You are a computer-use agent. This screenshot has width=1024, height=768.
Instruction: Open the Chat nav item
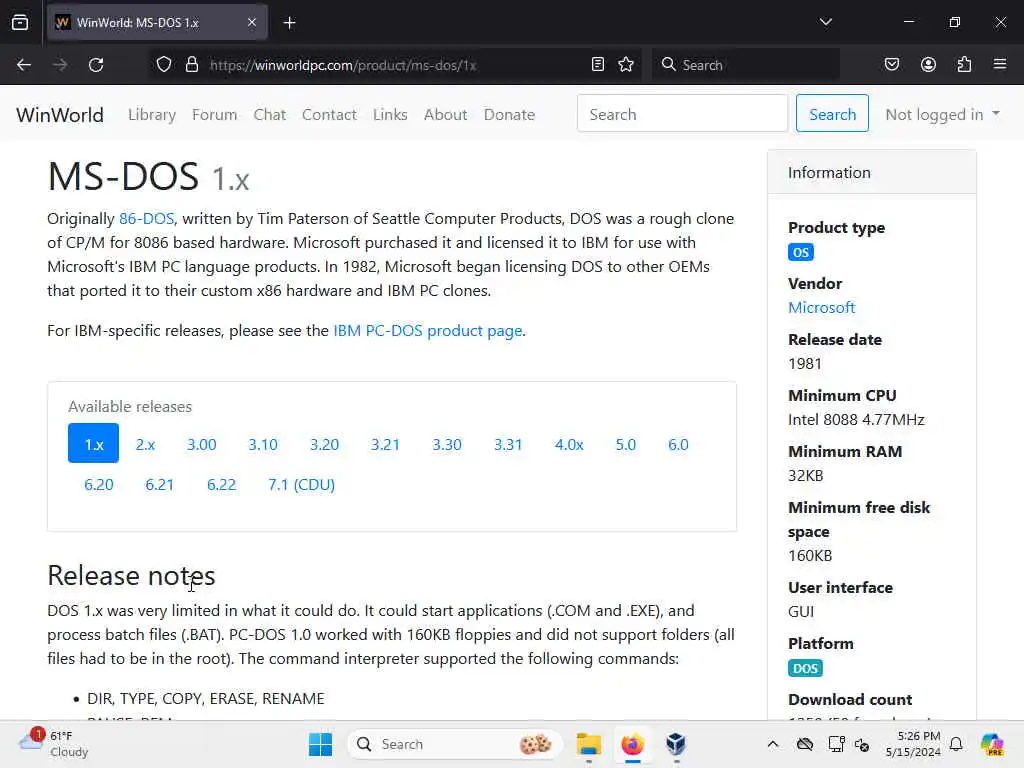270,115
